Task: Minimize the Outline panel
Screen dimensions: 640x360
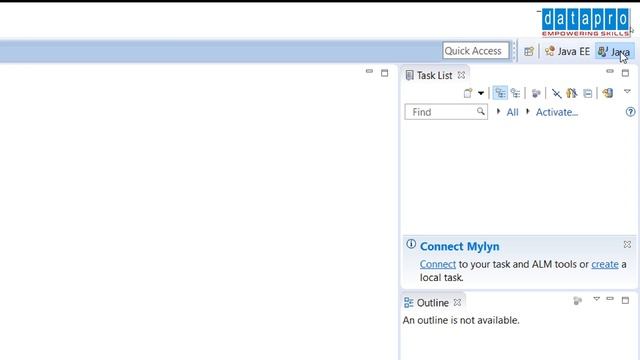Action: pos(610,299)
